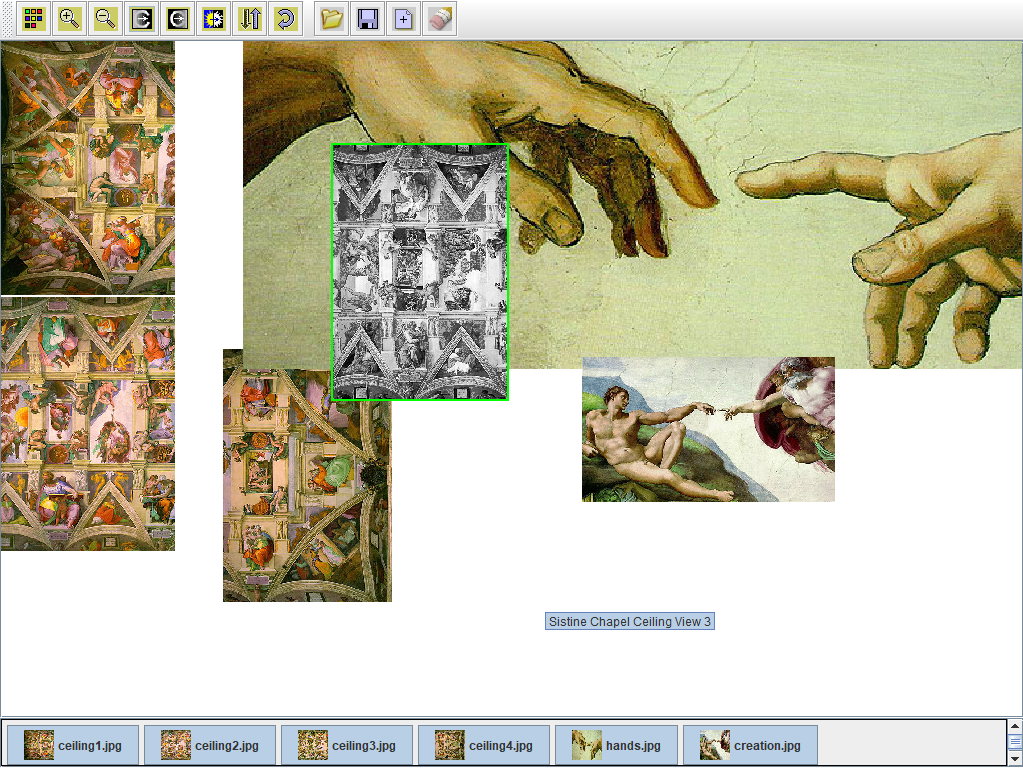Select the ceiling3.jpg tab

pos(347,745)
